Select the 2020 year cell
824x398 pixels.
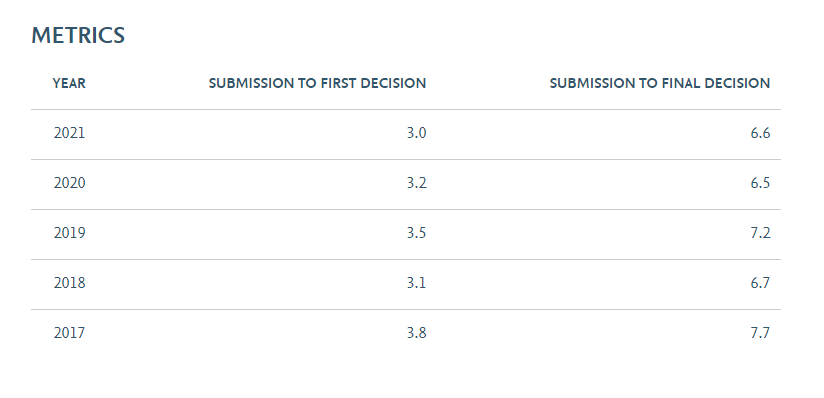pos(69,183)
